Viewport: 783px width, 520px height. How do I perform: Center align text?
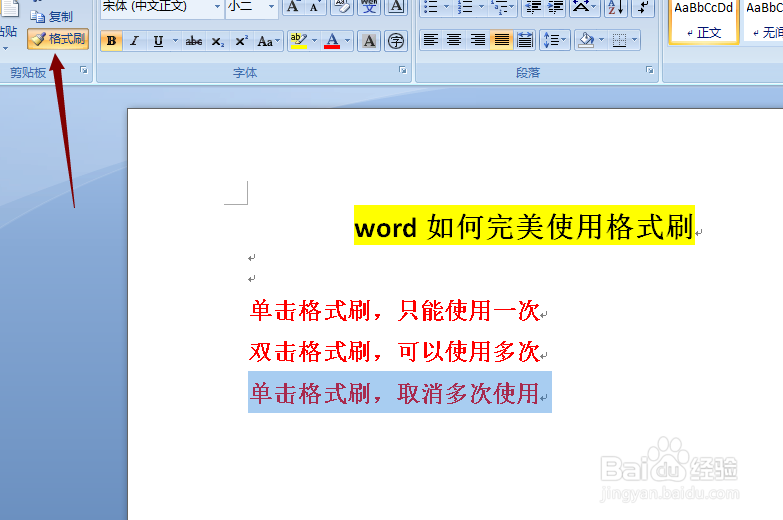coord(454,40)
